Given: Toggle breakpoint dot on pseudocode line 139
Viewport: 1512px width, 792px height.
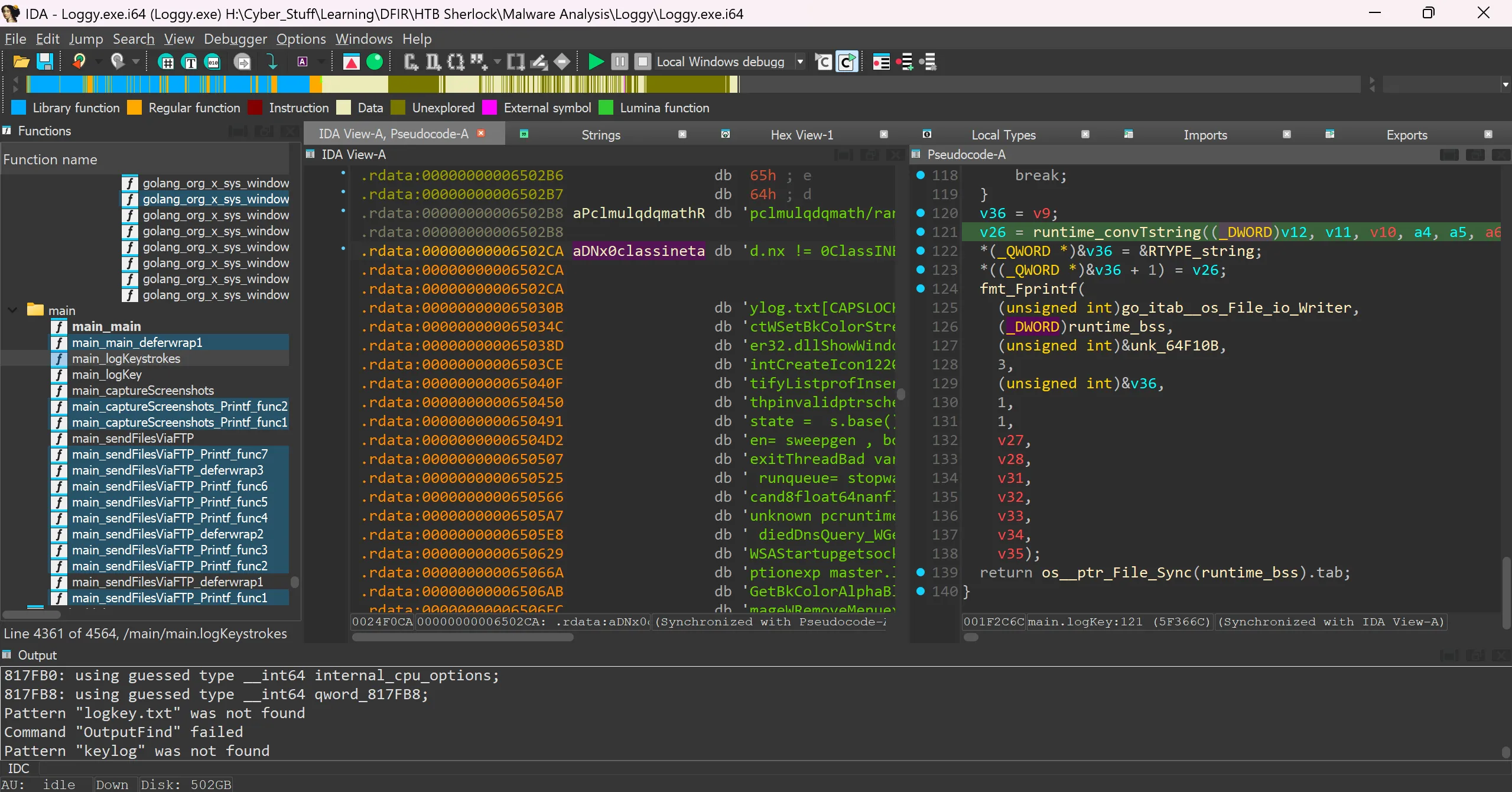Looking at the screenshot, I should (x=920, y=573).
